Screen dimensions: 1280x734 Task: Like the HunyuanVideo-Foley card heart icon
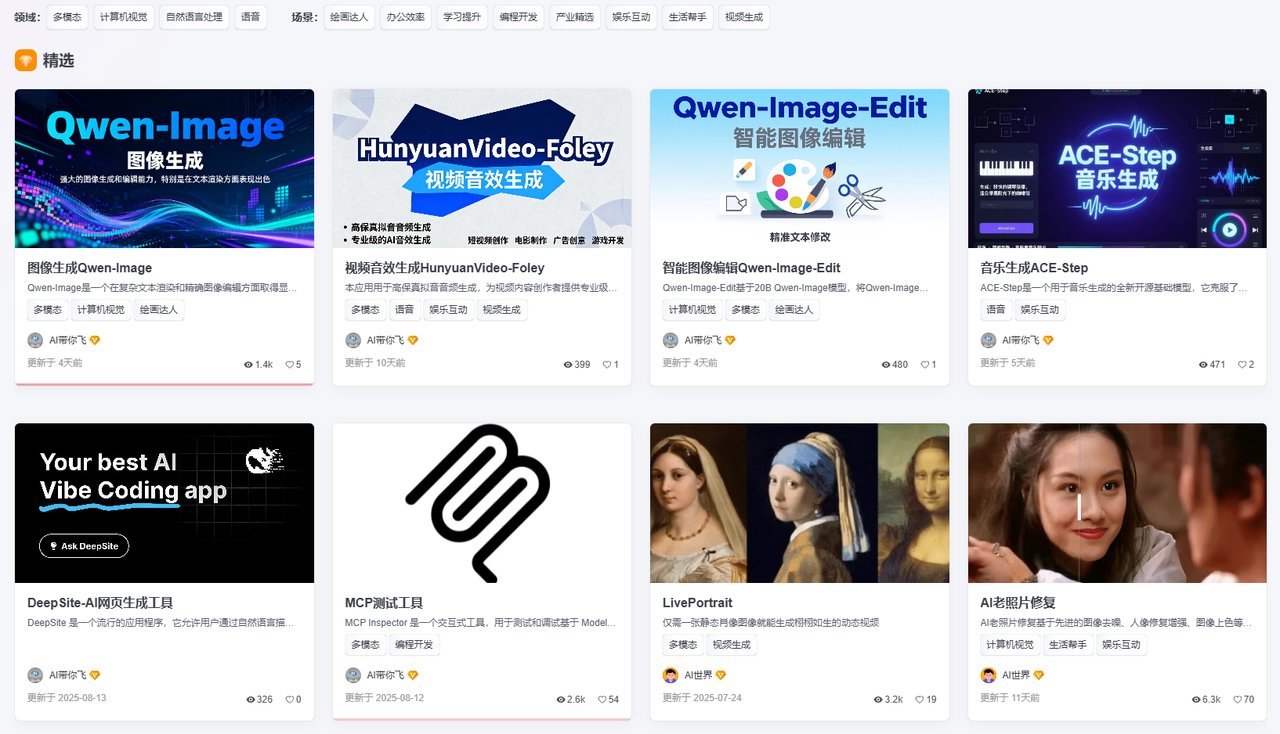[x=607, y=365]
